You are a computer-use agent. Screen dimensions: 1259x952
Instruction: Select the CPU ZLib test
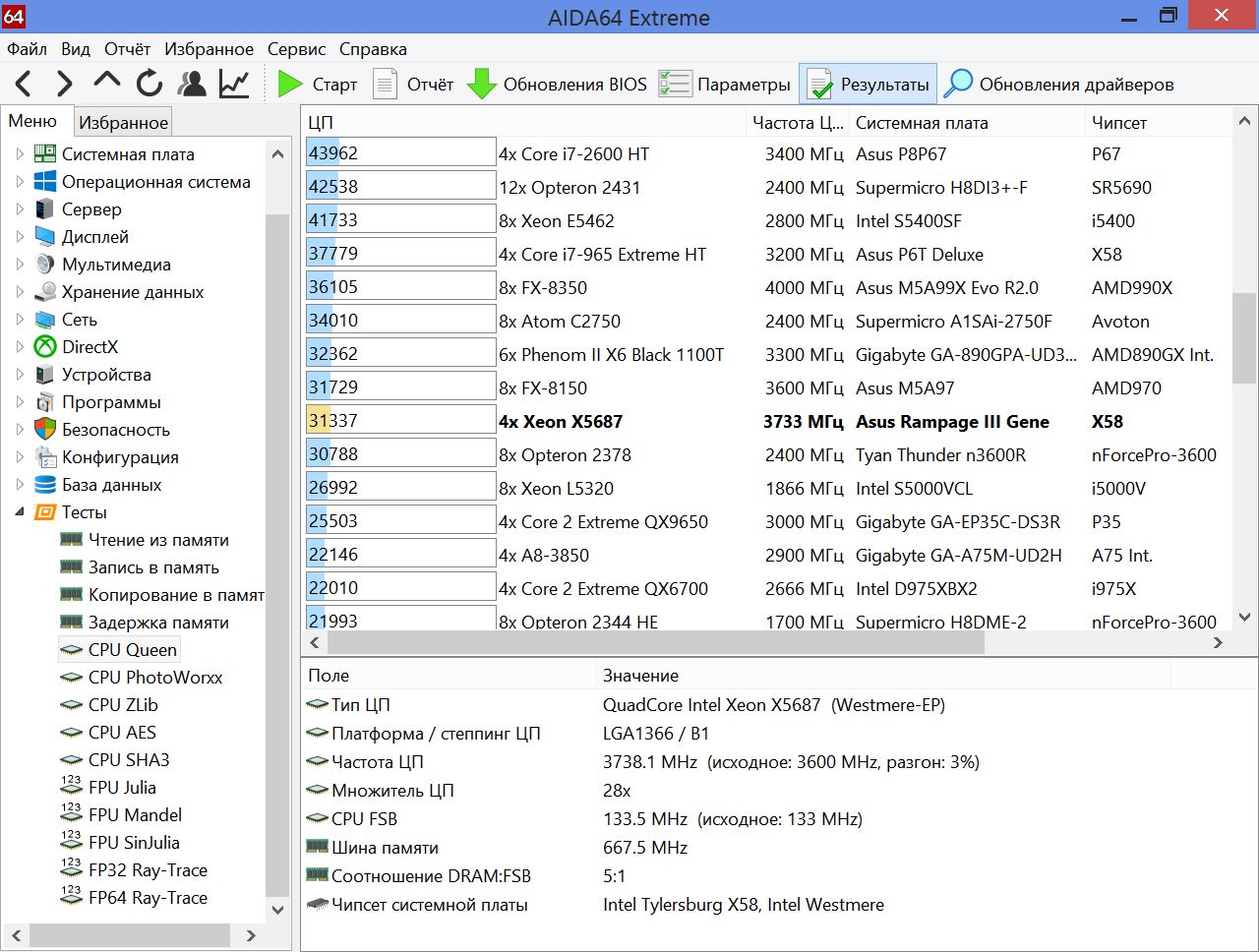122,705
